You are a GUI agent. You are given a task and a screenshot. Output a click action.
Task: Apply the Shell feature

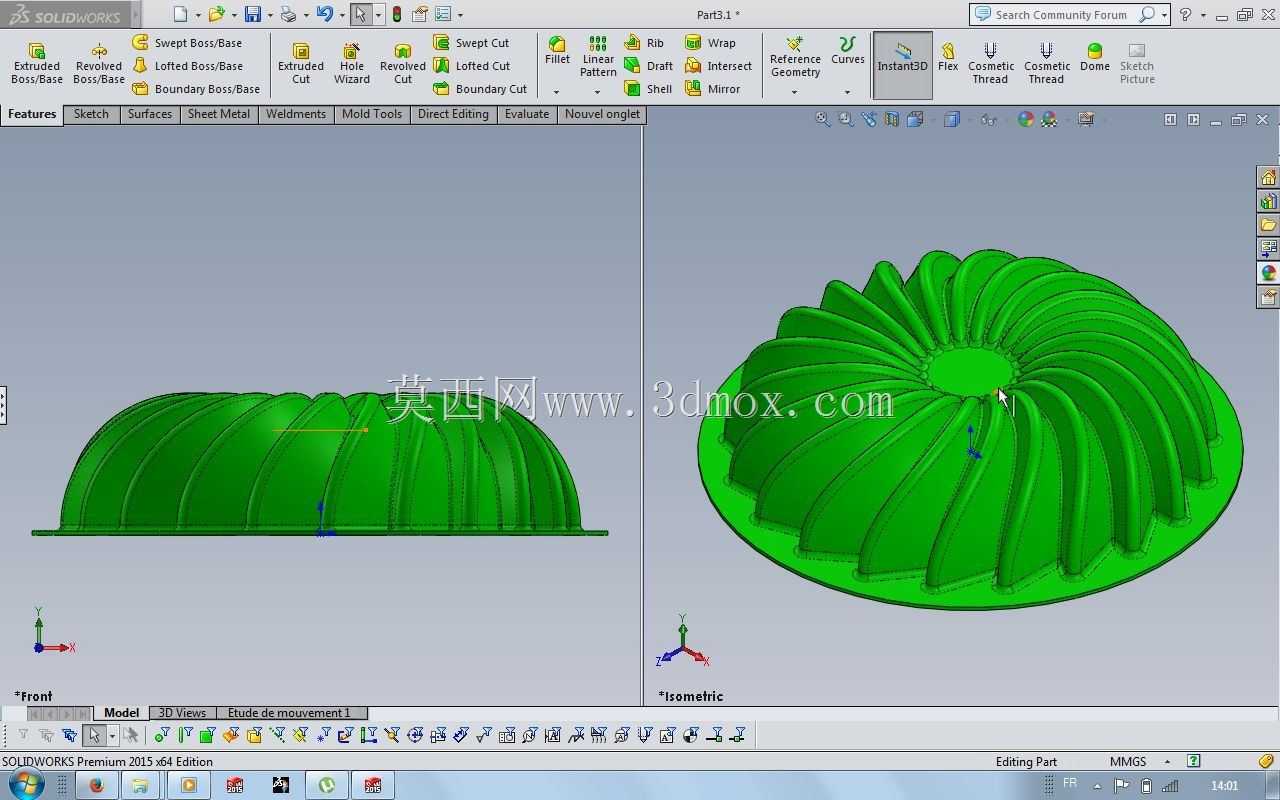[648, 89]
